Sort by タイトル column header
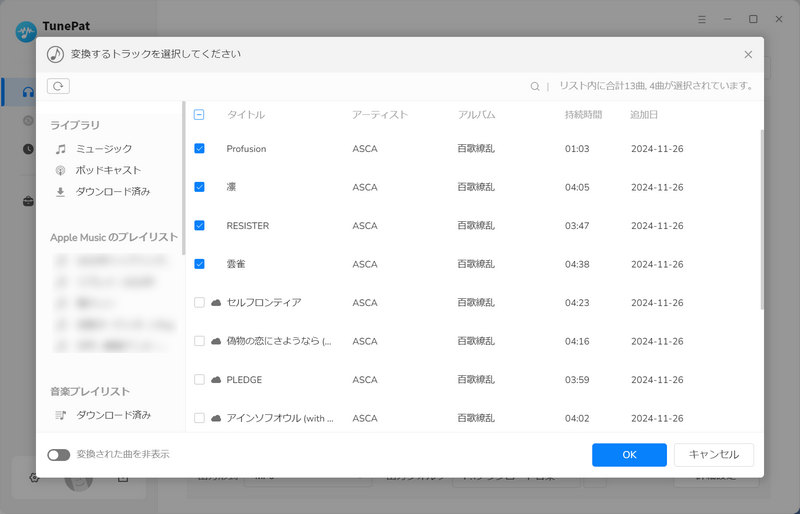 tap(246, 115)
